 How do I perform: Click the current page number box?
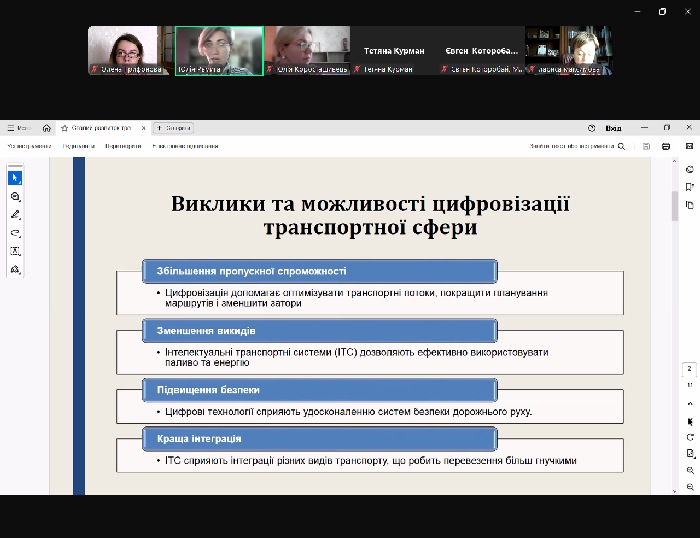point(690,368)
